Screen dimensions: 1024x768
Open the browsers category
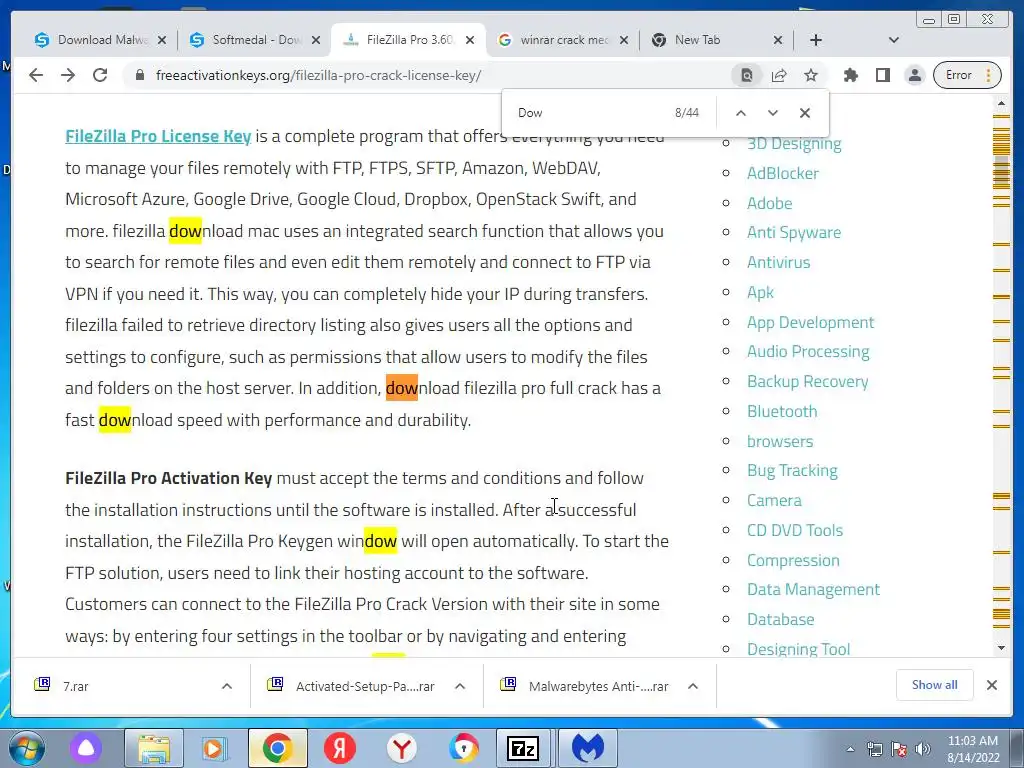[780, 441]
